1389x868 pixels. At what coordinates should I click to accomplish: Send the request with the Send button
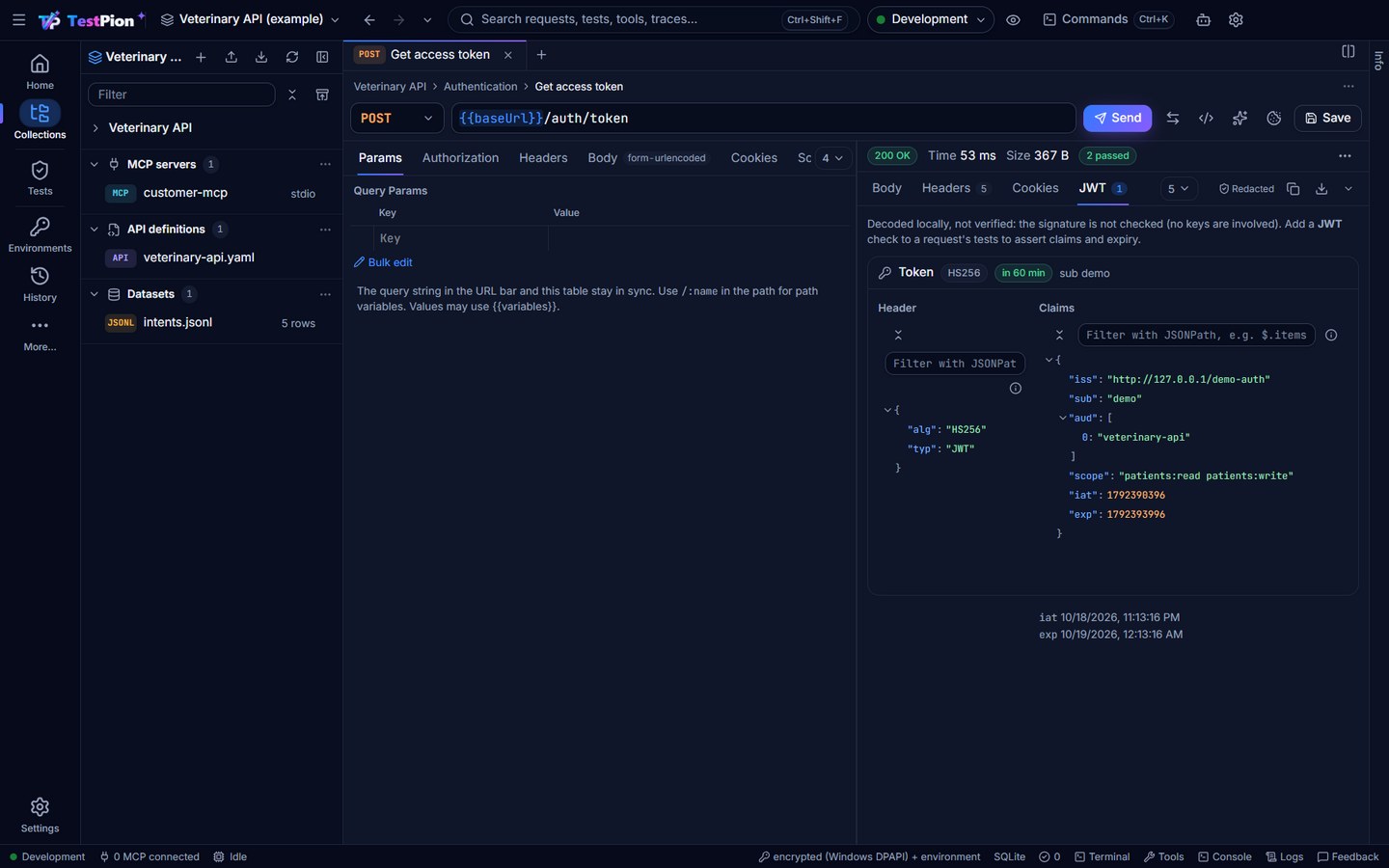click(x=1117, y=118)
